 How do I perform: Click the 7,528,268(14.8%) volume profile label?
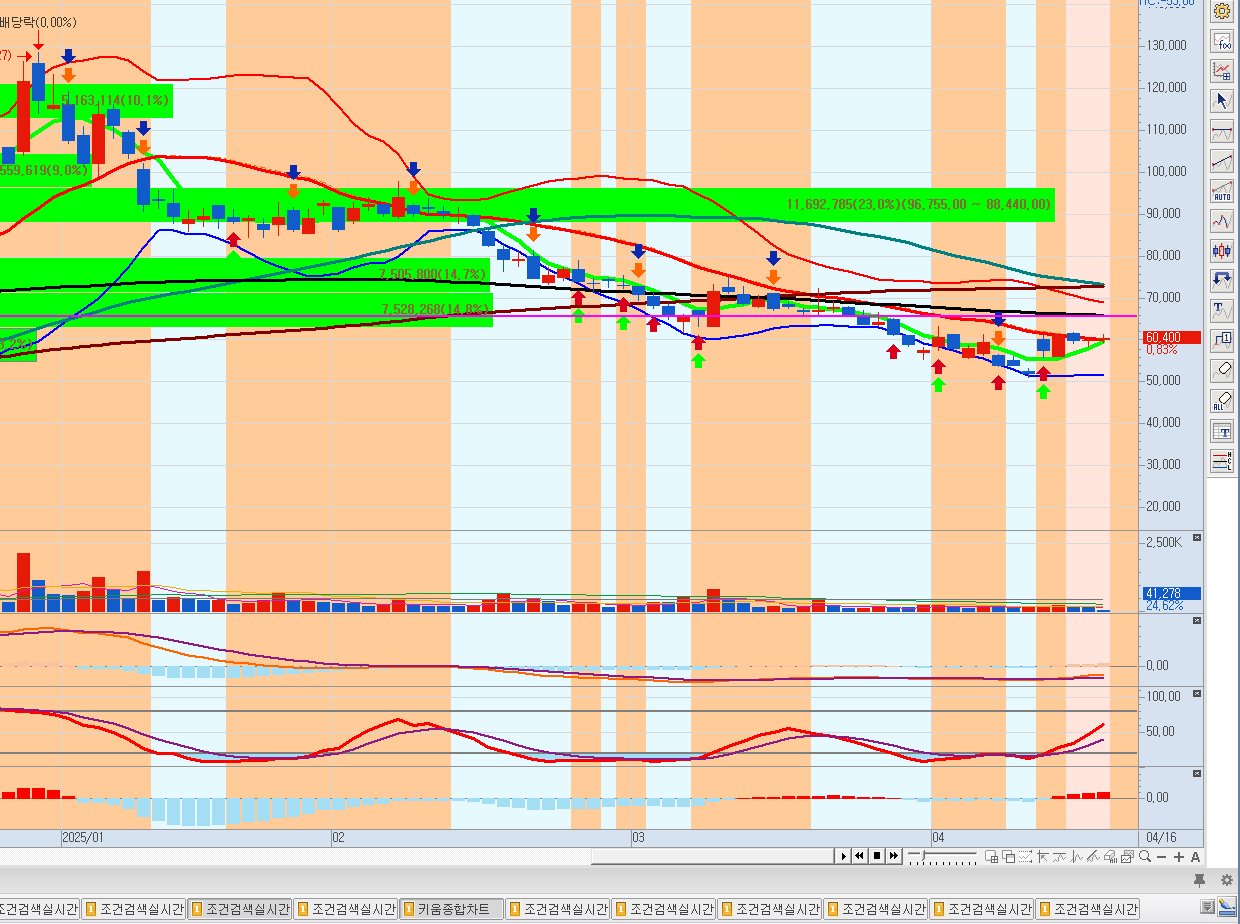pos(436,310)
